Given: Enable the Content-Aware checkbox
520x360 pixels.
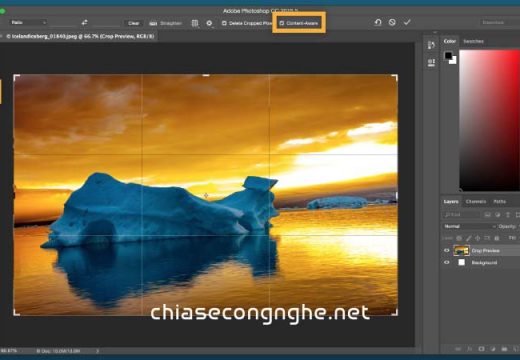Looking at the screenshot, I should [282, 23].
